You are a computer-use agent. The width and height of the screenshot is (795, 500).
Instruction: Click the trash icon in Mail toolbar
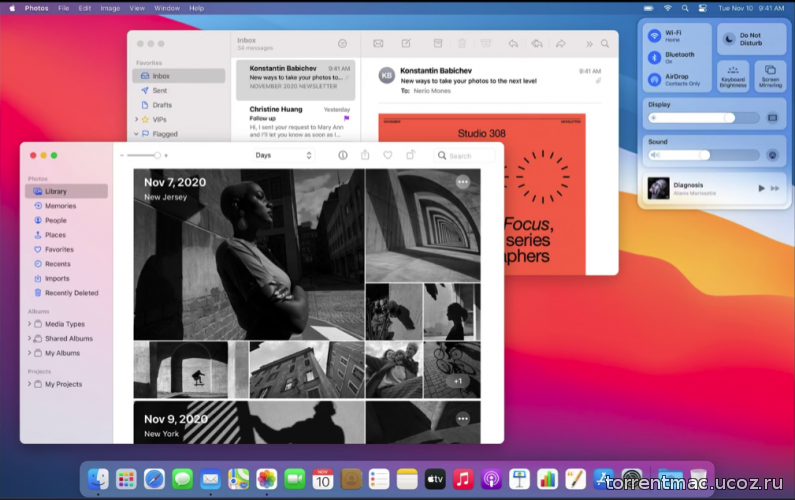tap(461, 44)
